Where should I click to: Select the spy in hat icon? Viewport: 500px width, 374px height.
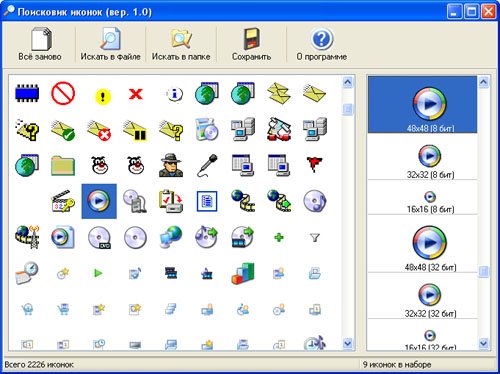[171, 165]
